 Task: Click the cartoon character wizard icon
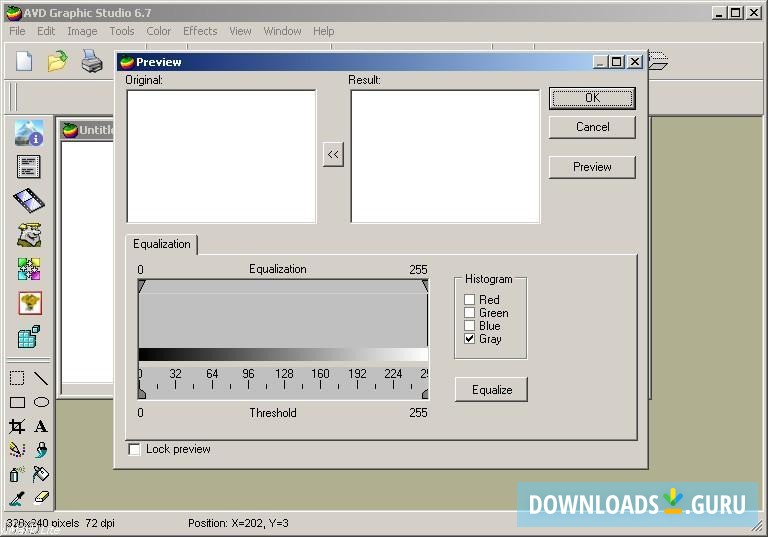click(x=29, y=235)
